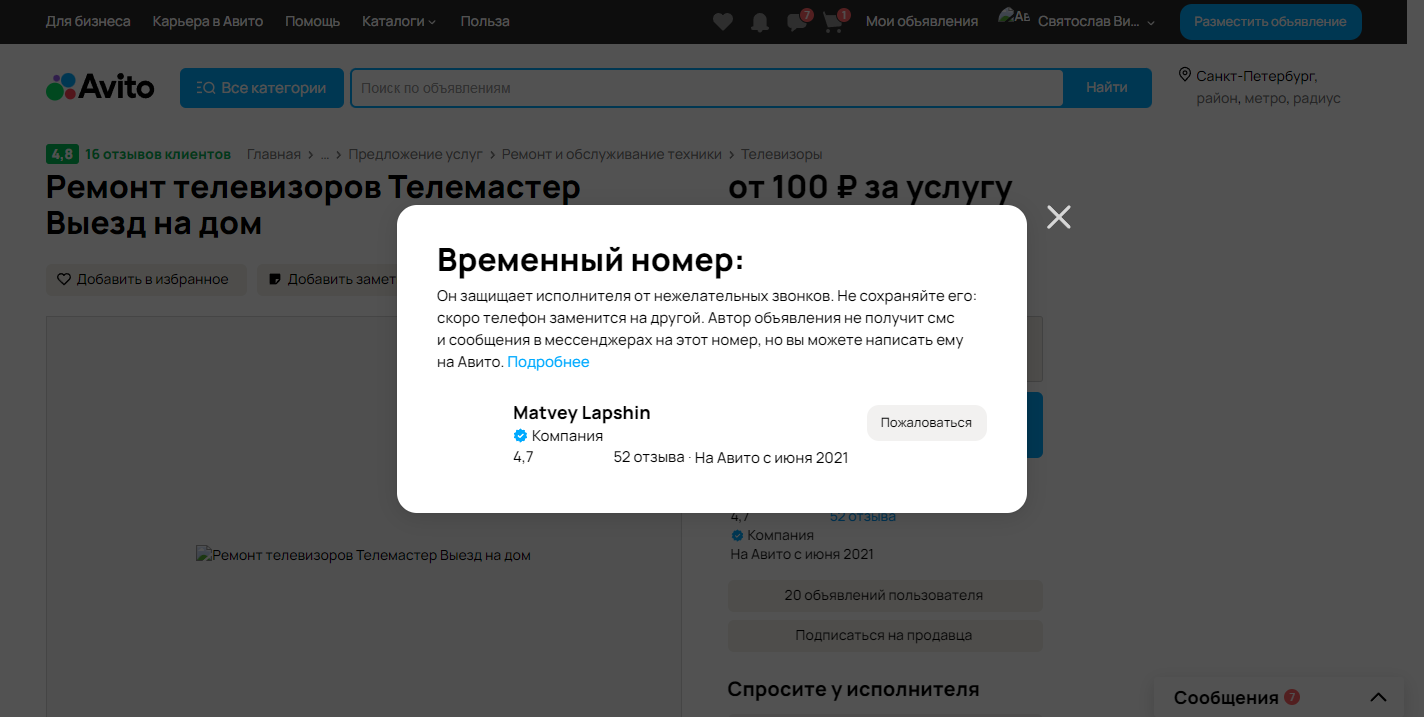Expand the breadcrumb ellipsis

(x=324, y=154)
